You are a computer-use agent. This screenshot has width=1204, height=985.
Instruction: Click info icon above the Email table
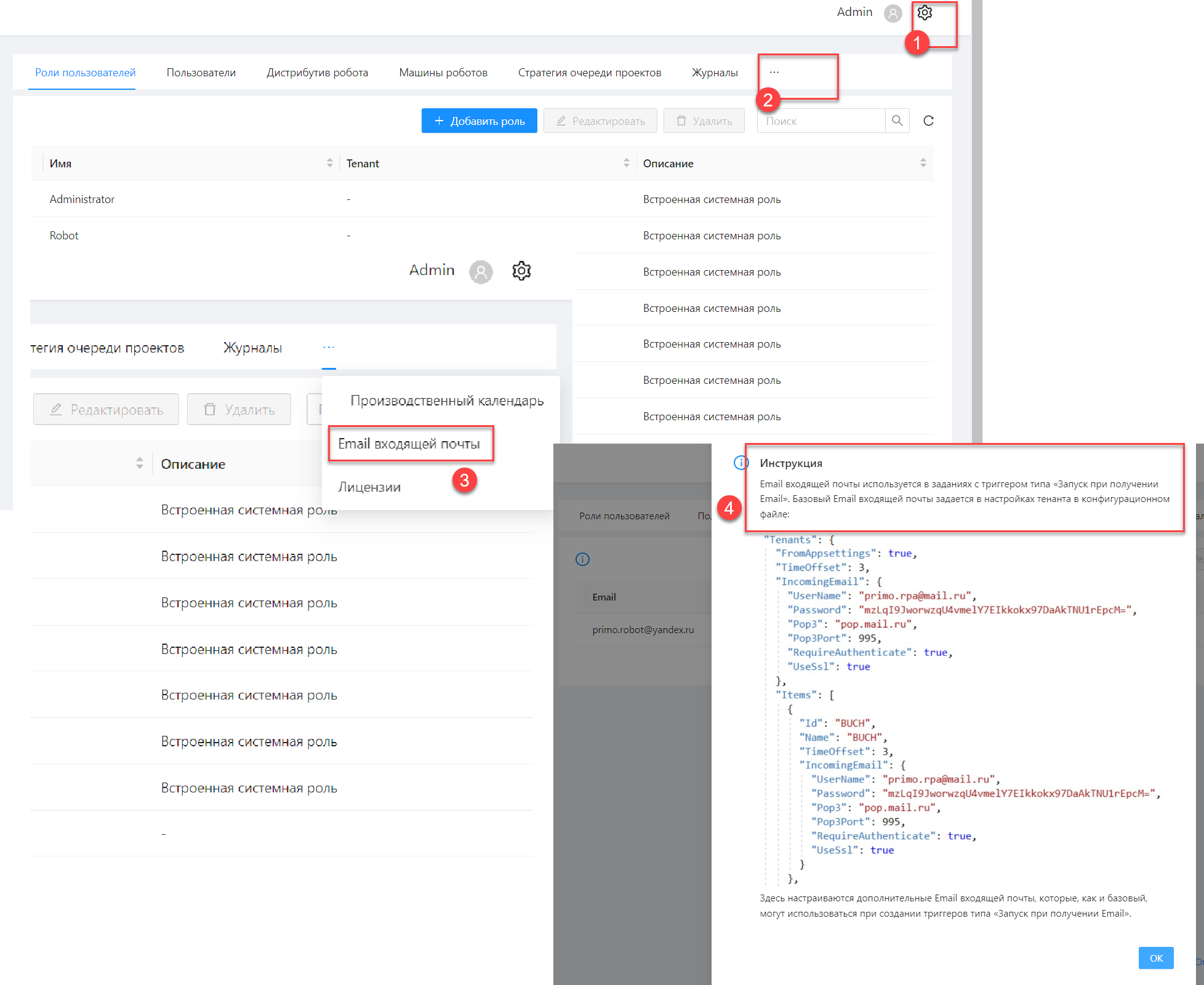tap(582, 559)
